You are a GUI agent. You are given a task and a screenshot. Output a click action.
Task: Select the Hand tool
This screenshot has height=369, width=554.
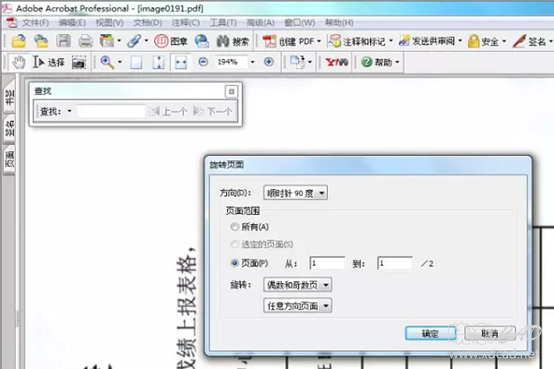[19, 62]
